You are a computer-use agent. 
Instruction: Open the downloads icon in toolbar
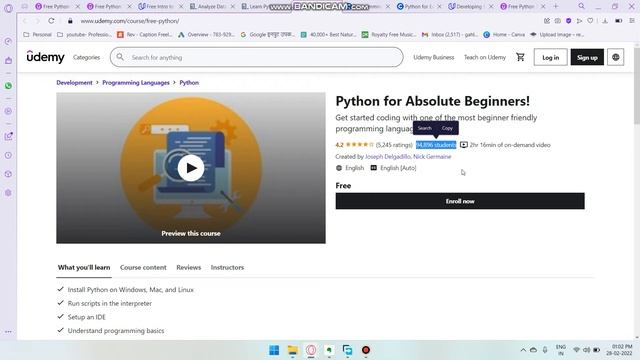coord(605,21)
